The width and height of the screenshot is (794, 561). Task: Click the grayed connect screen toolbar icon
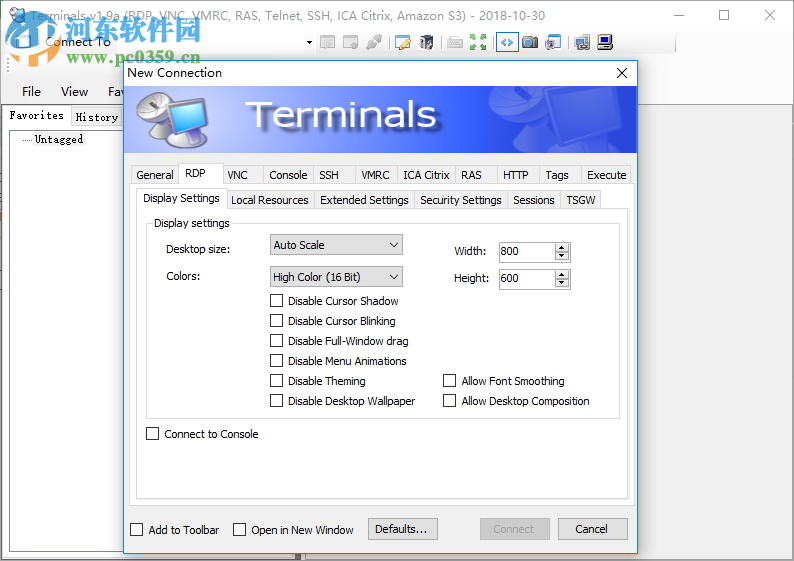tap(328, 43)
